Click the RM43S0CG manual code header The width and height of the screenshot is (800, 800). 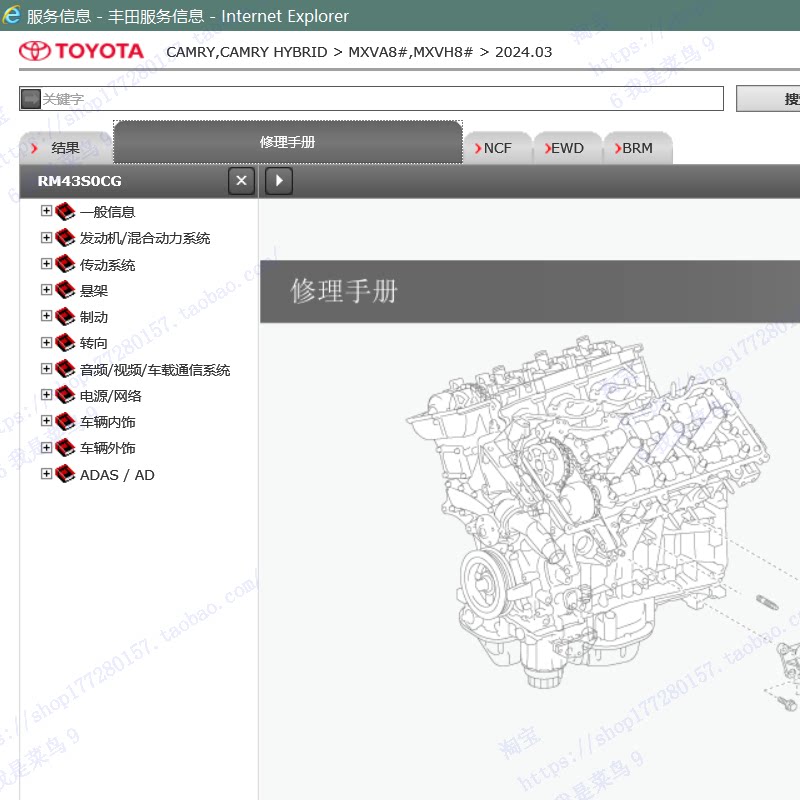80,181
